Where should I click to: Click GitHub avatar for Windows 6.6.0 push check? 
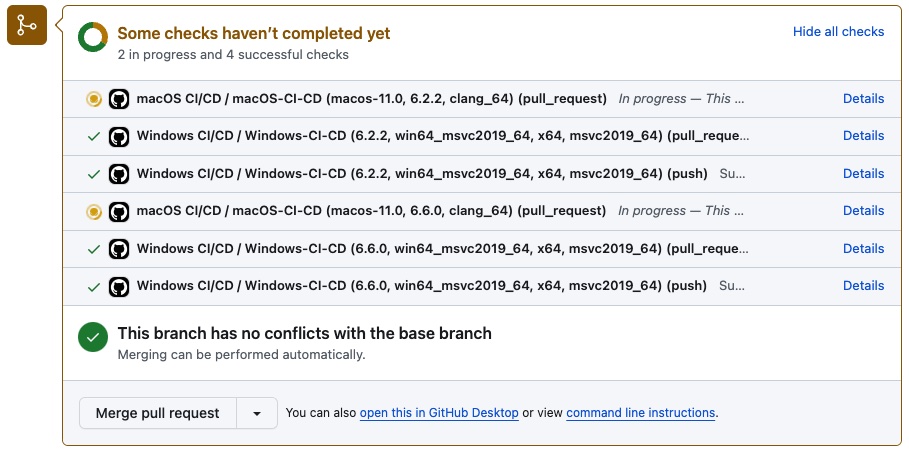pos(119,286)
